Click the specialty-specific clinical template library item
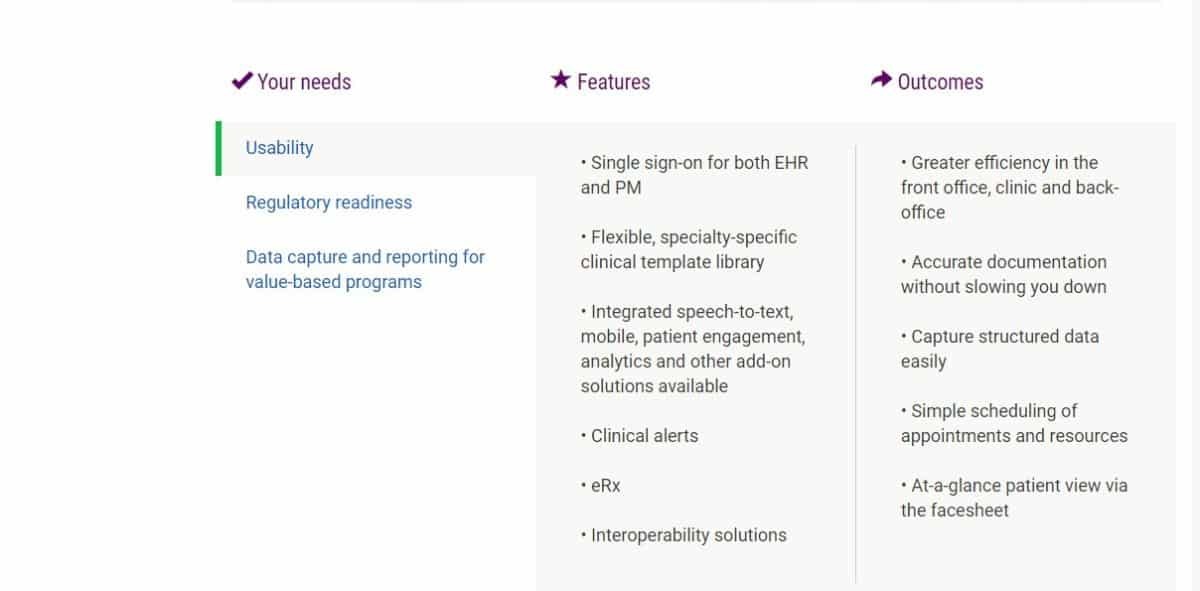Screen dimensions: 1200x591 688,249
